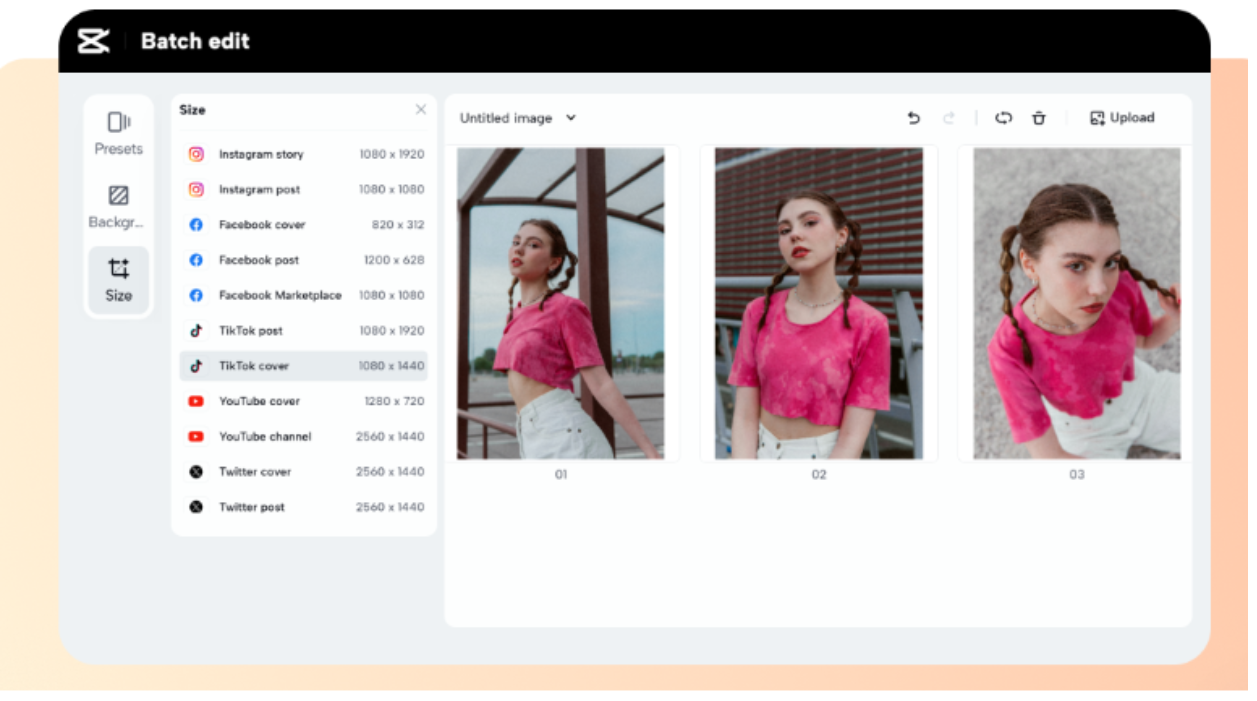Select image thumbnail 03

tap(1077, 304)
